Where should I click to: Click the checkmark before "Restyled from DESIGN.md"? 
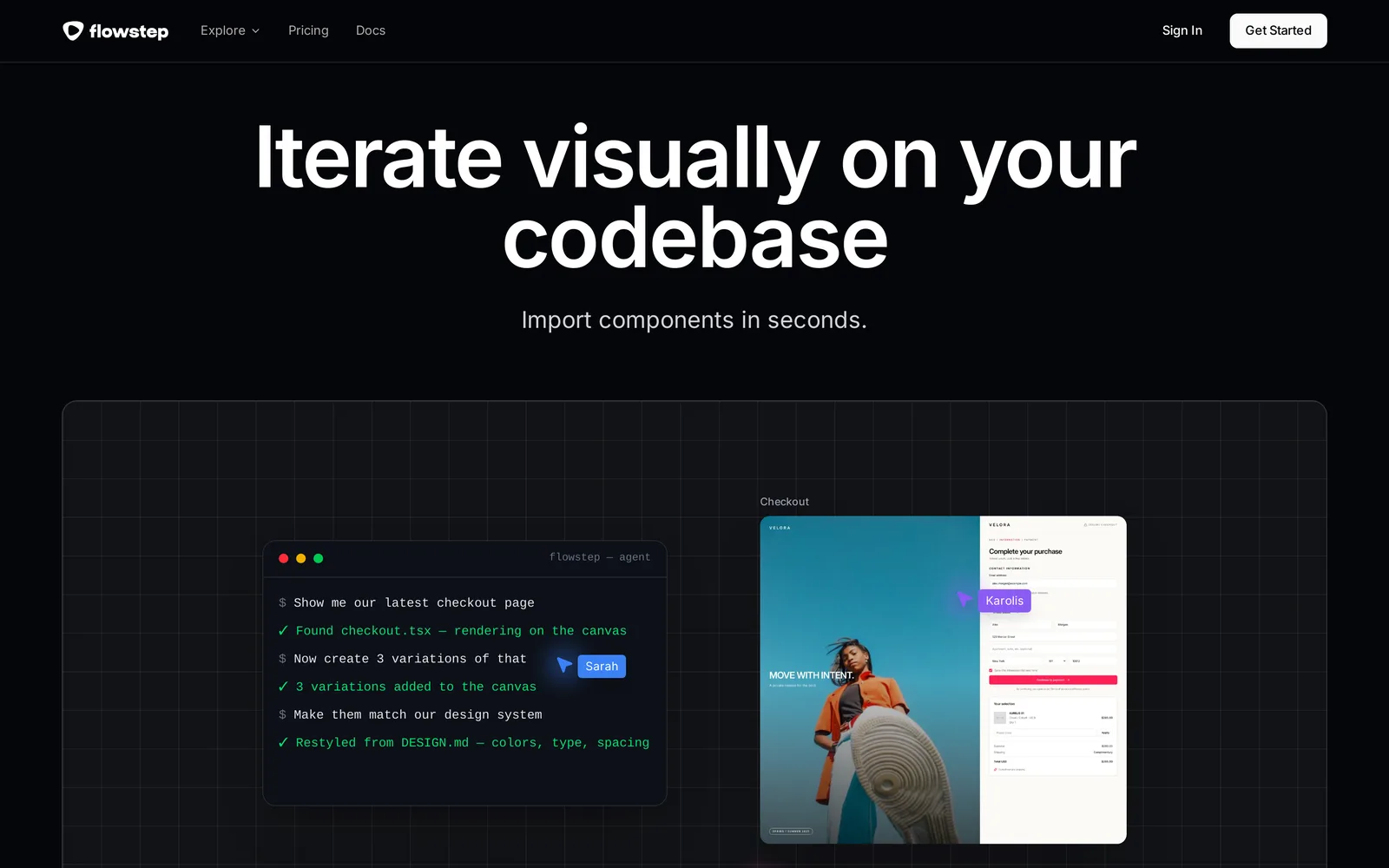tap(283, 742)
